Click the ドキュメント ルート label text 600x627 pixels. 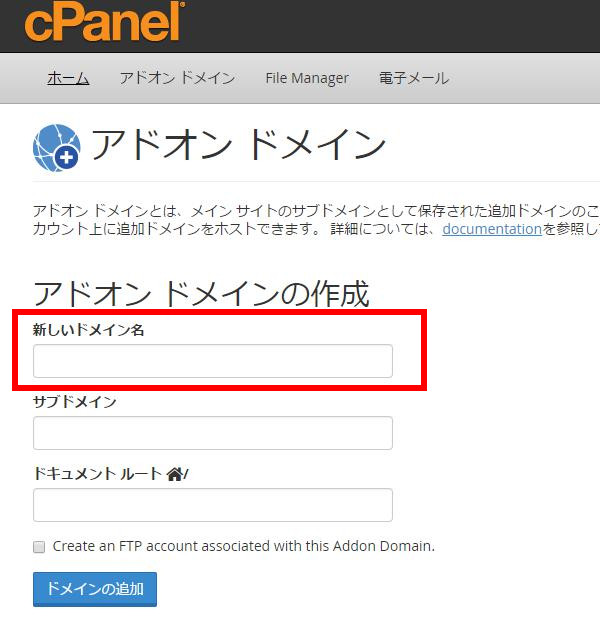pos(97,474)
